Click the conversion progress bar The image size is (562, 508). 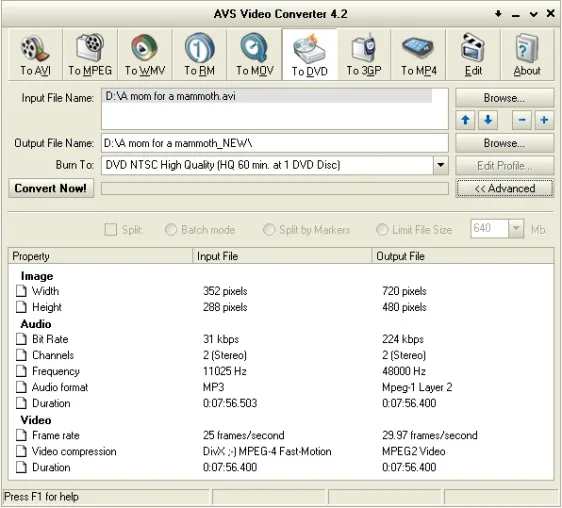click(x=275, y=189)
